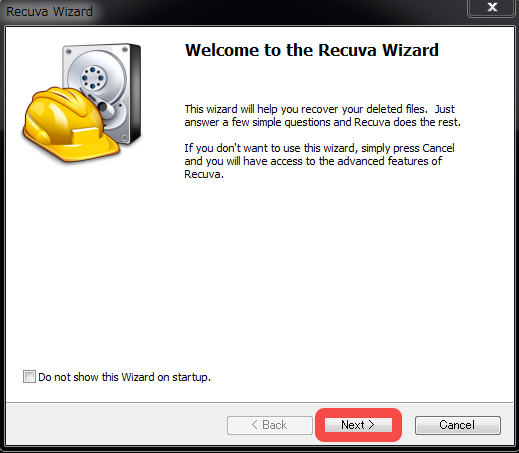Screen dimensions: 519x453
Task: Cancel the Recuva Wizard
Action: click(458, 425)
